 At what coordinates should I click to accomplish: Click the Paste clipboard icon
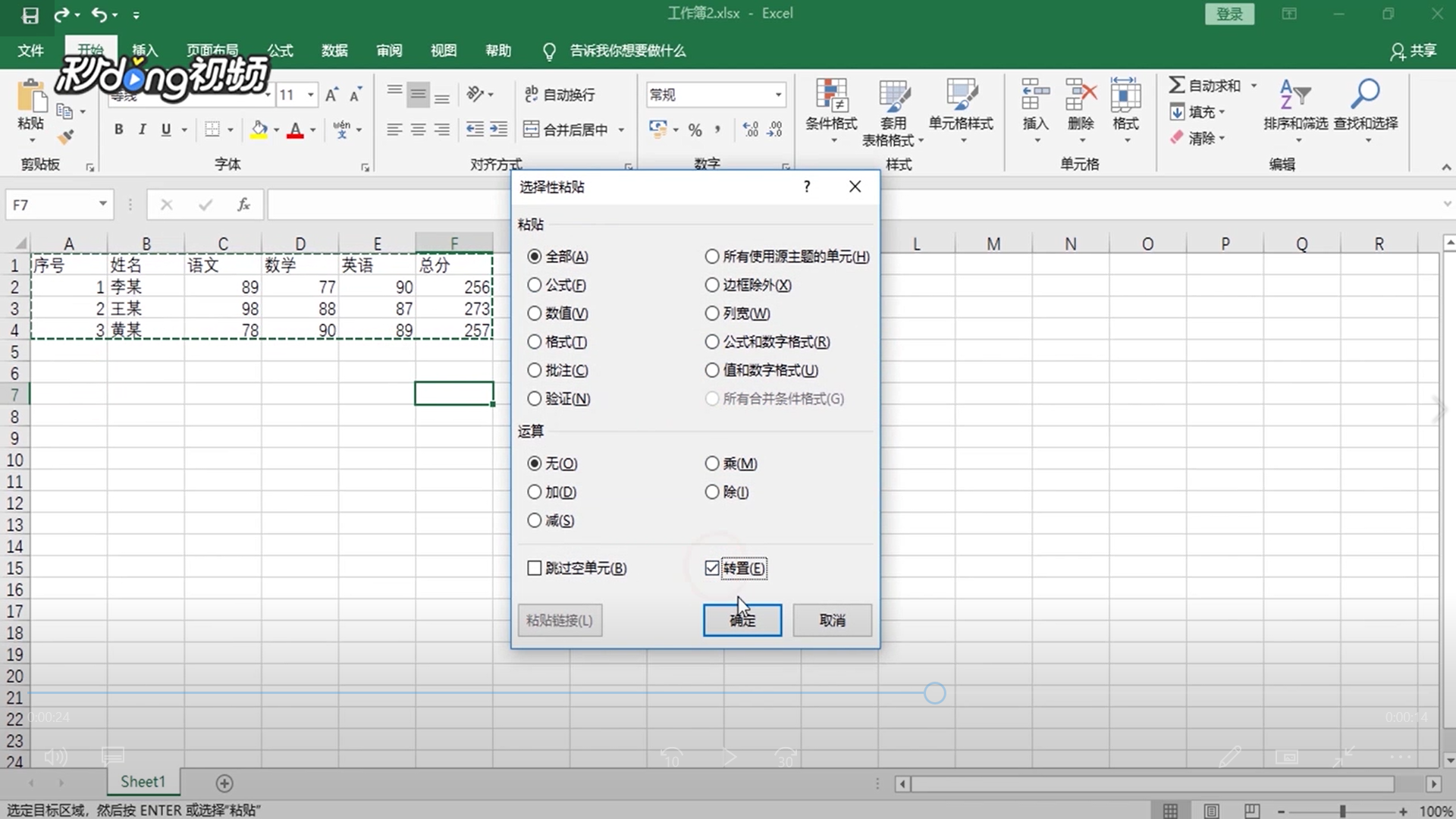31,97
